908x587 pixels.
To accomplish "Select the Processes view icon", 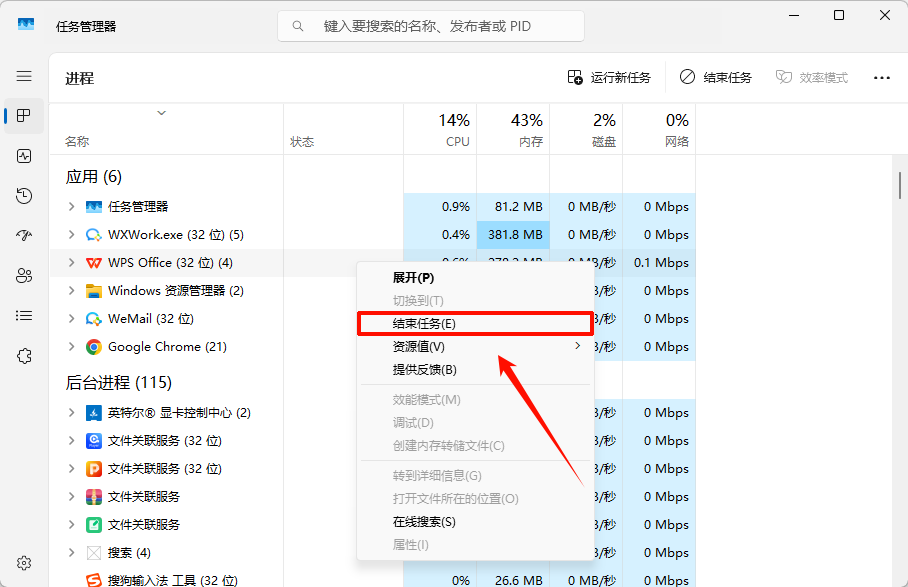I will pyautogui.click(x=24, y=115).
